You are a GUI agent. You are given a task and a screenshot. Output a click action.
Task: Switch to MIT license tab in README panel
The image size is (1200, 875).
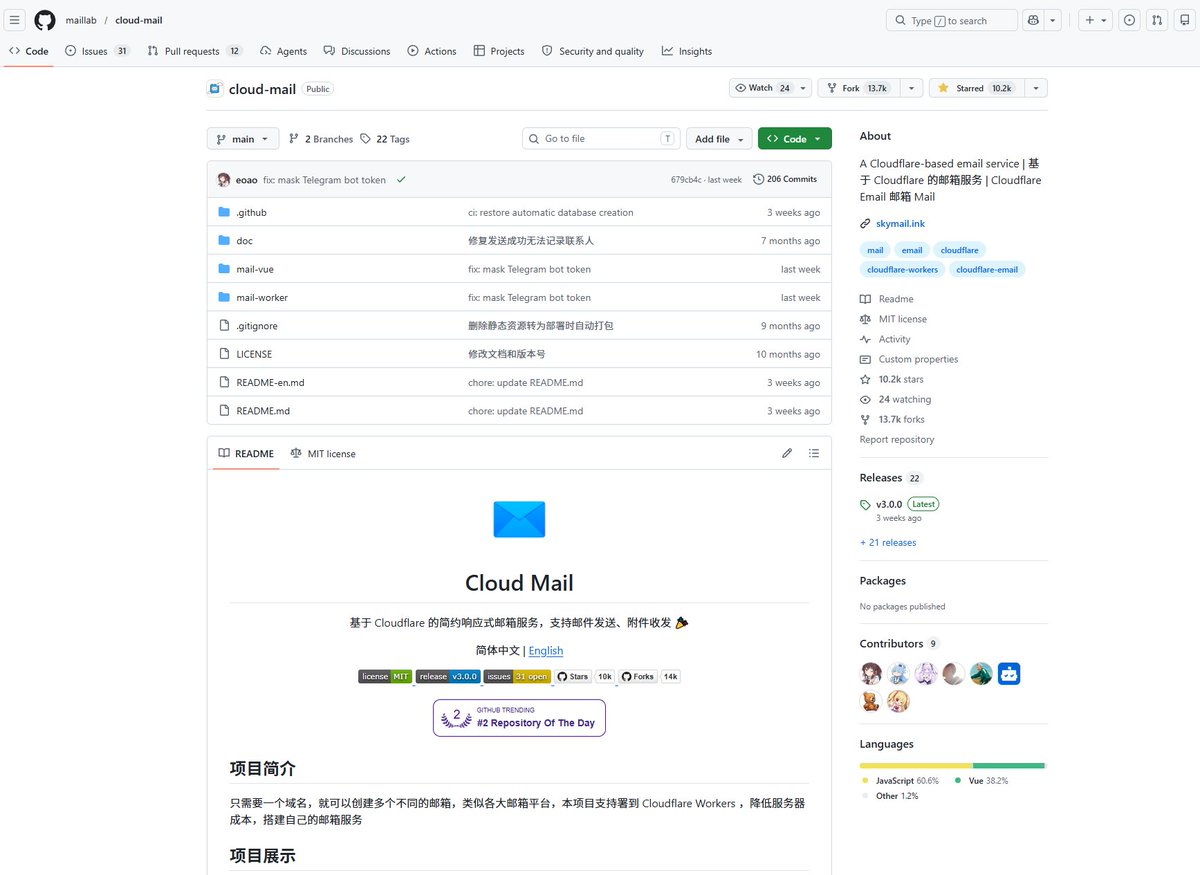pos(323,453)
